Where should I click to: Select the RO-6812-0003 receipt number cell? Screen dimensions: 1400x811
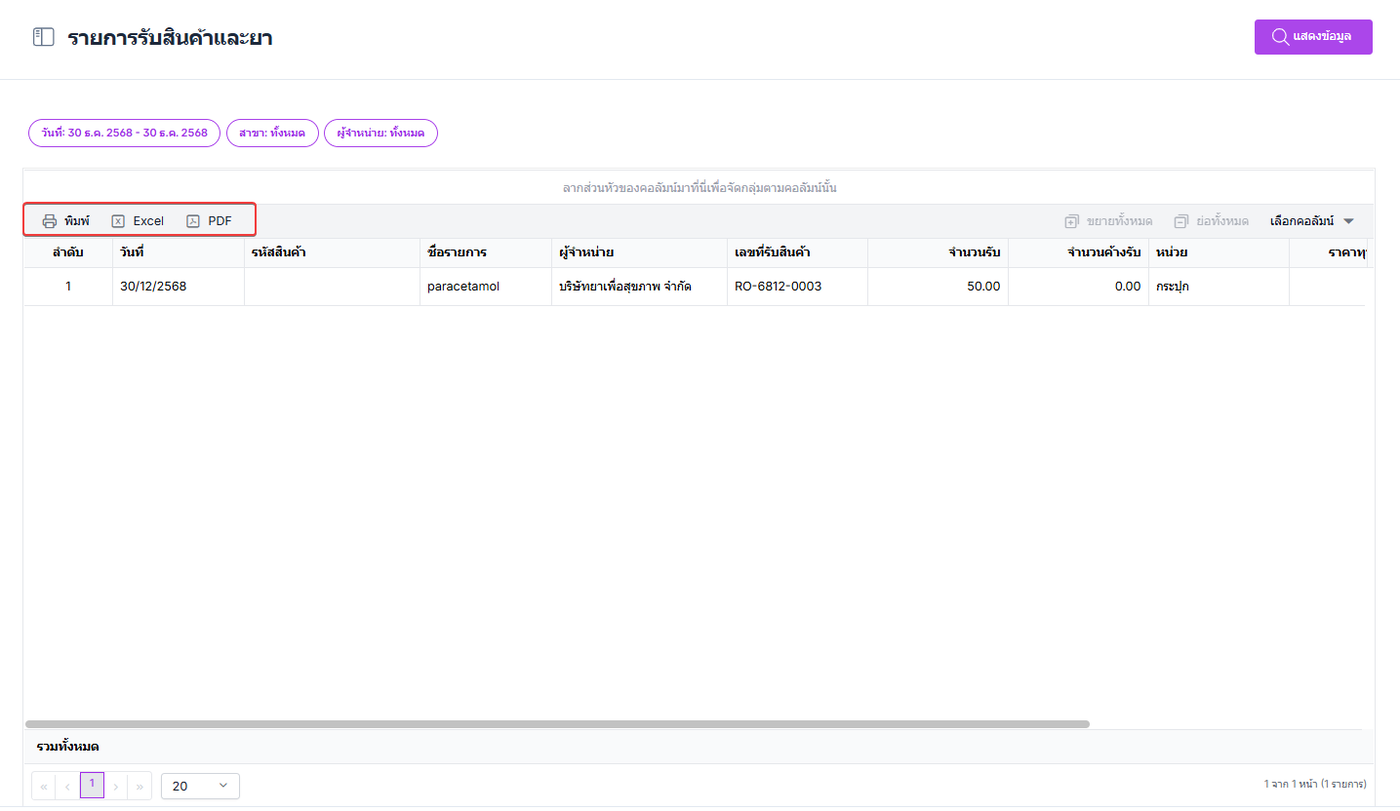[x=797, y=287]
